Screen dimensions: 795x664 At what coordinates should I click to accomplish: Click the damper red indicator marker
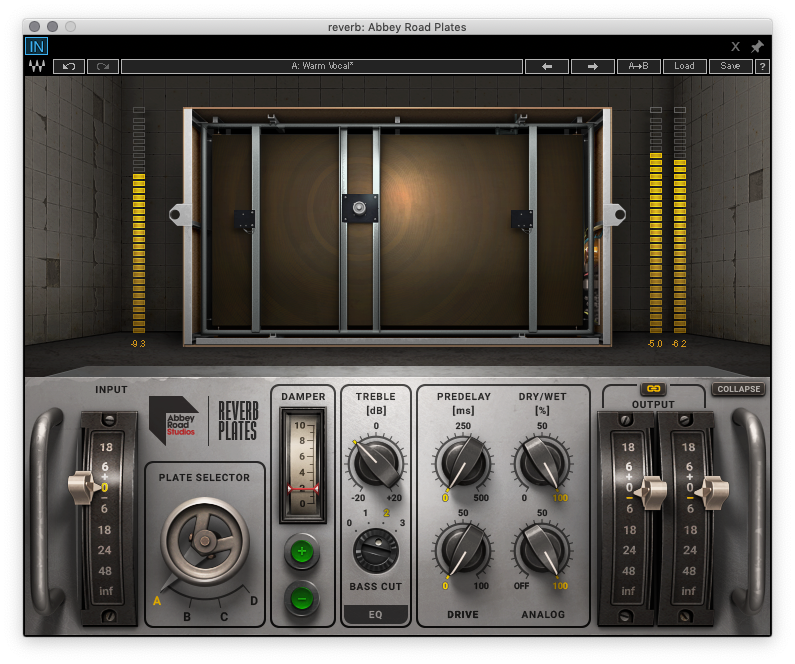tap(303, 489)
